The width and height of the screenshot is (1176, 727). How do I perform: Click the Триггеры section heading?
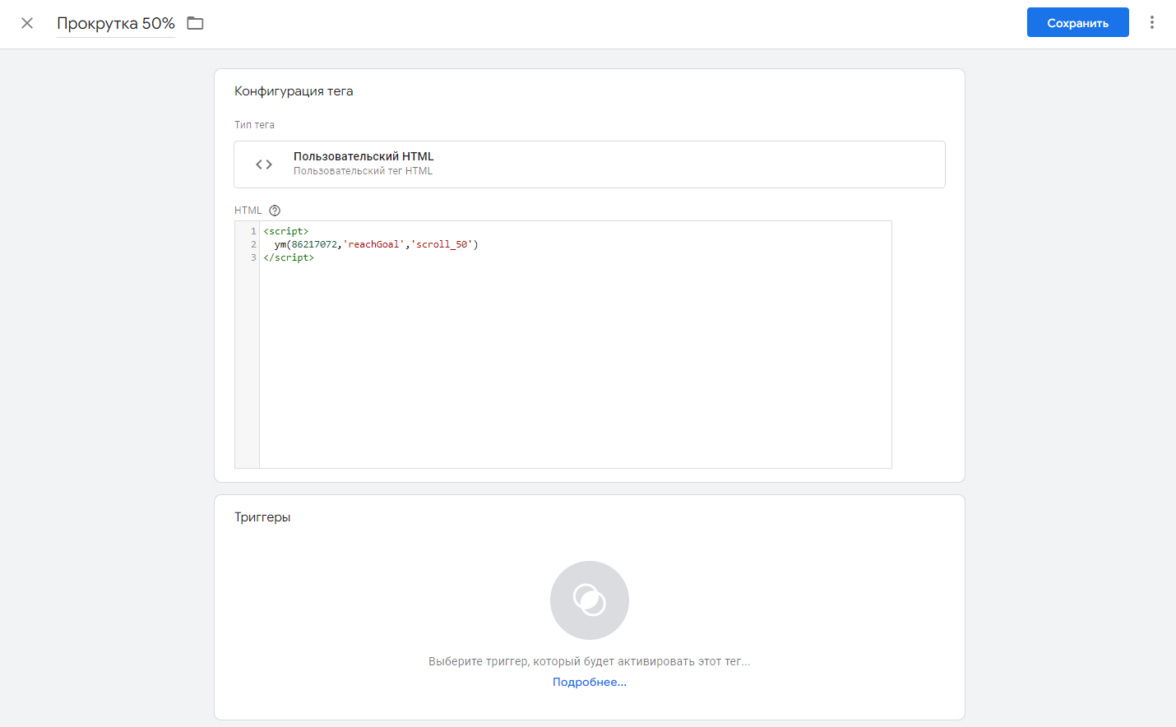pyautogui.click(x=262, y=518)
